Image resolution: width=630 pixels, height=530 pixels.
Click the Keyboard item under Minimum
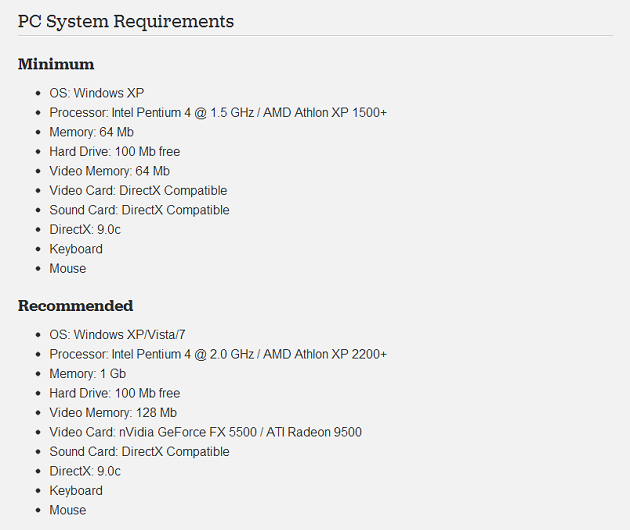click(76, 249)
